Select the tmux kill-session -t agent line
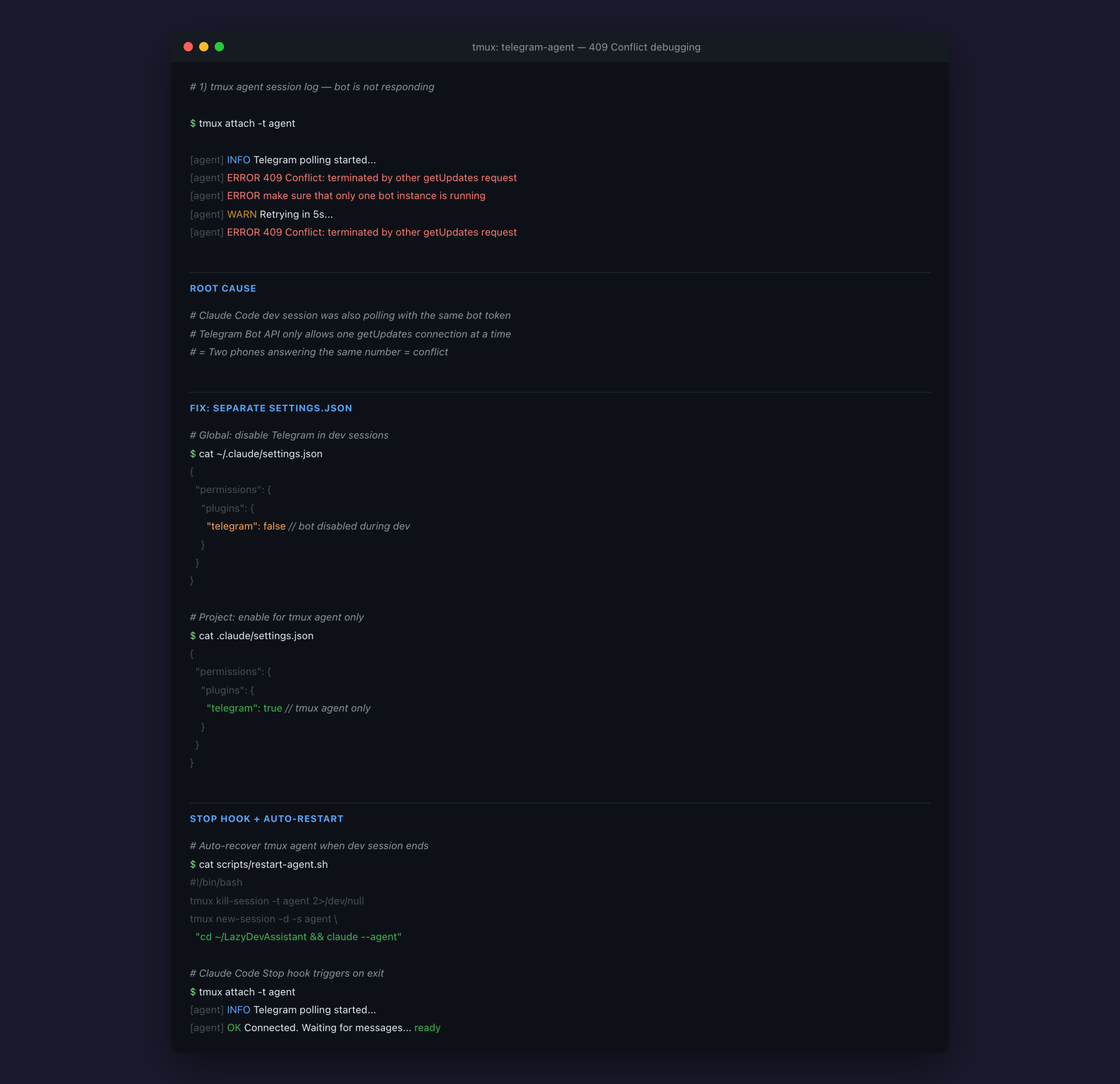The width and height of the screenshot is (1120, 1084). 277,901
